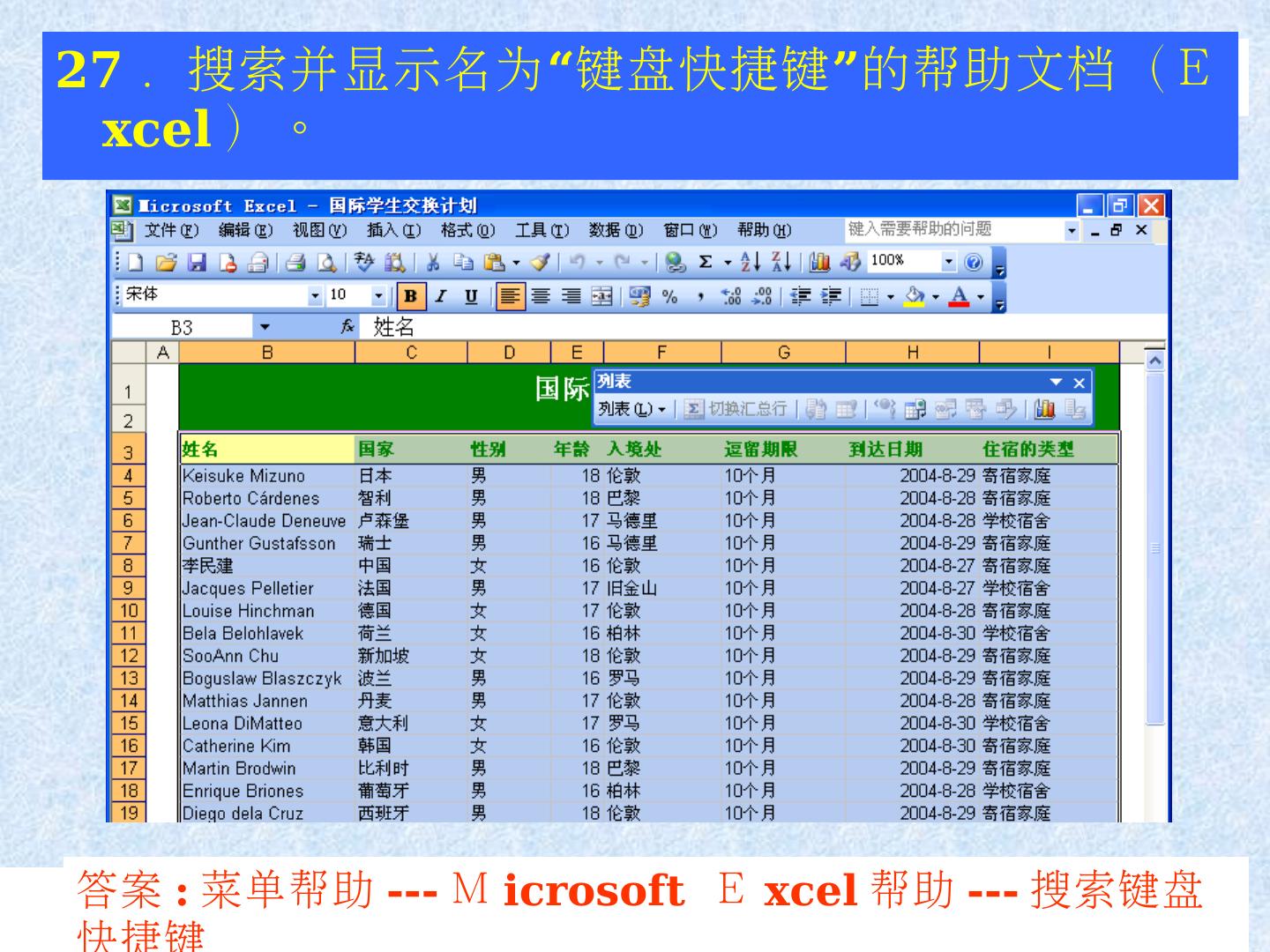This screenshot has width=1270, height=952.
Task: Open the 数据(D) menu
Action: tap(616, 231)
